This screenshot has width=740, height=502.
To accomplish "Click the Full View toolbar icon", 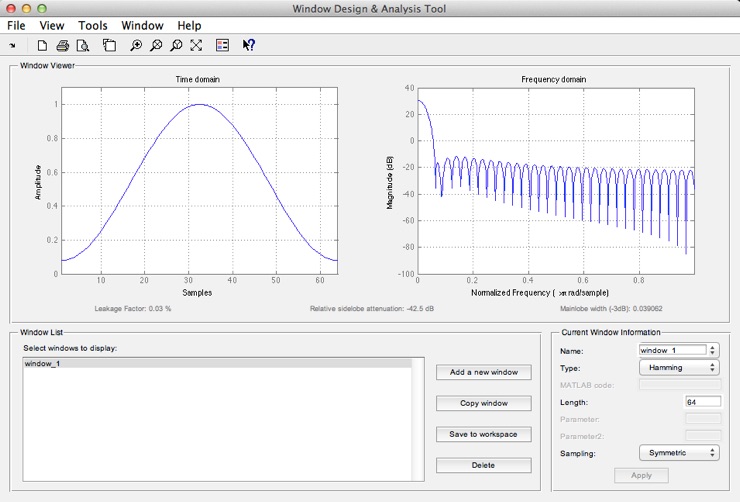I will click(x=196, y=45).
